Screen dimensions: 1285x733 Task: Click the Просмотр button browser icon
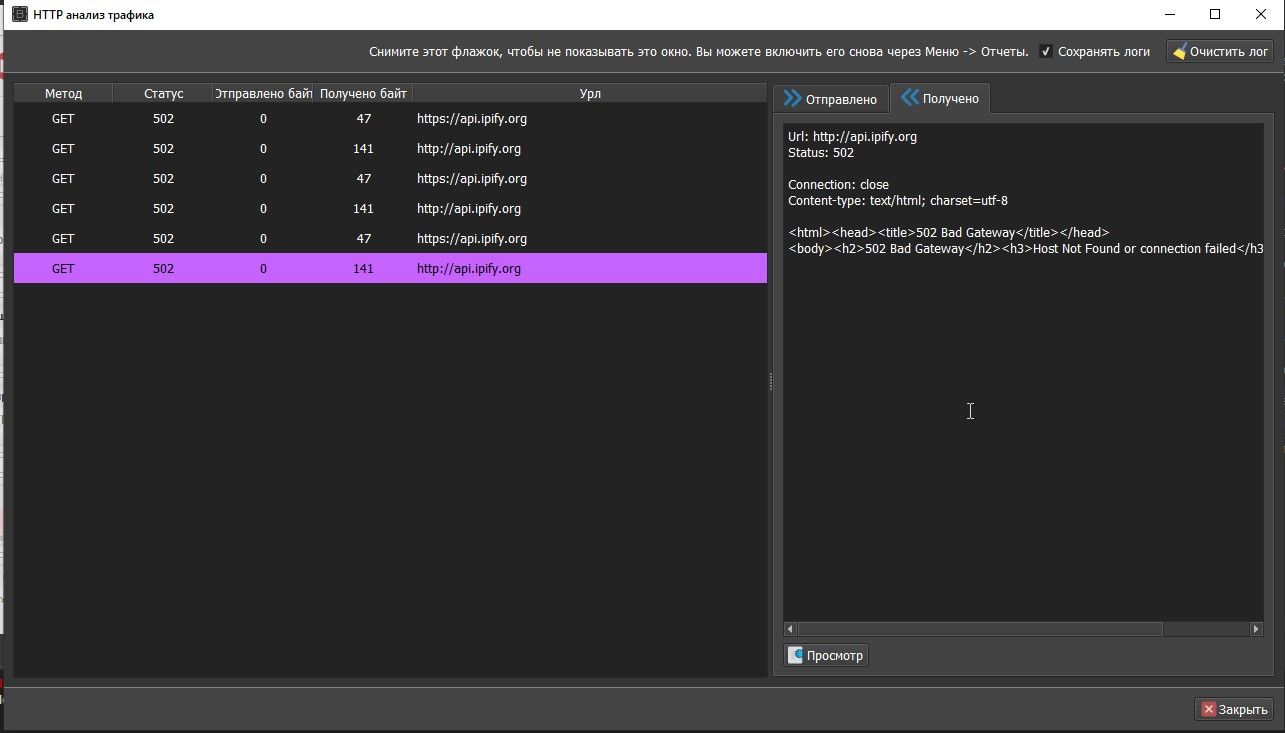[796, 655]
